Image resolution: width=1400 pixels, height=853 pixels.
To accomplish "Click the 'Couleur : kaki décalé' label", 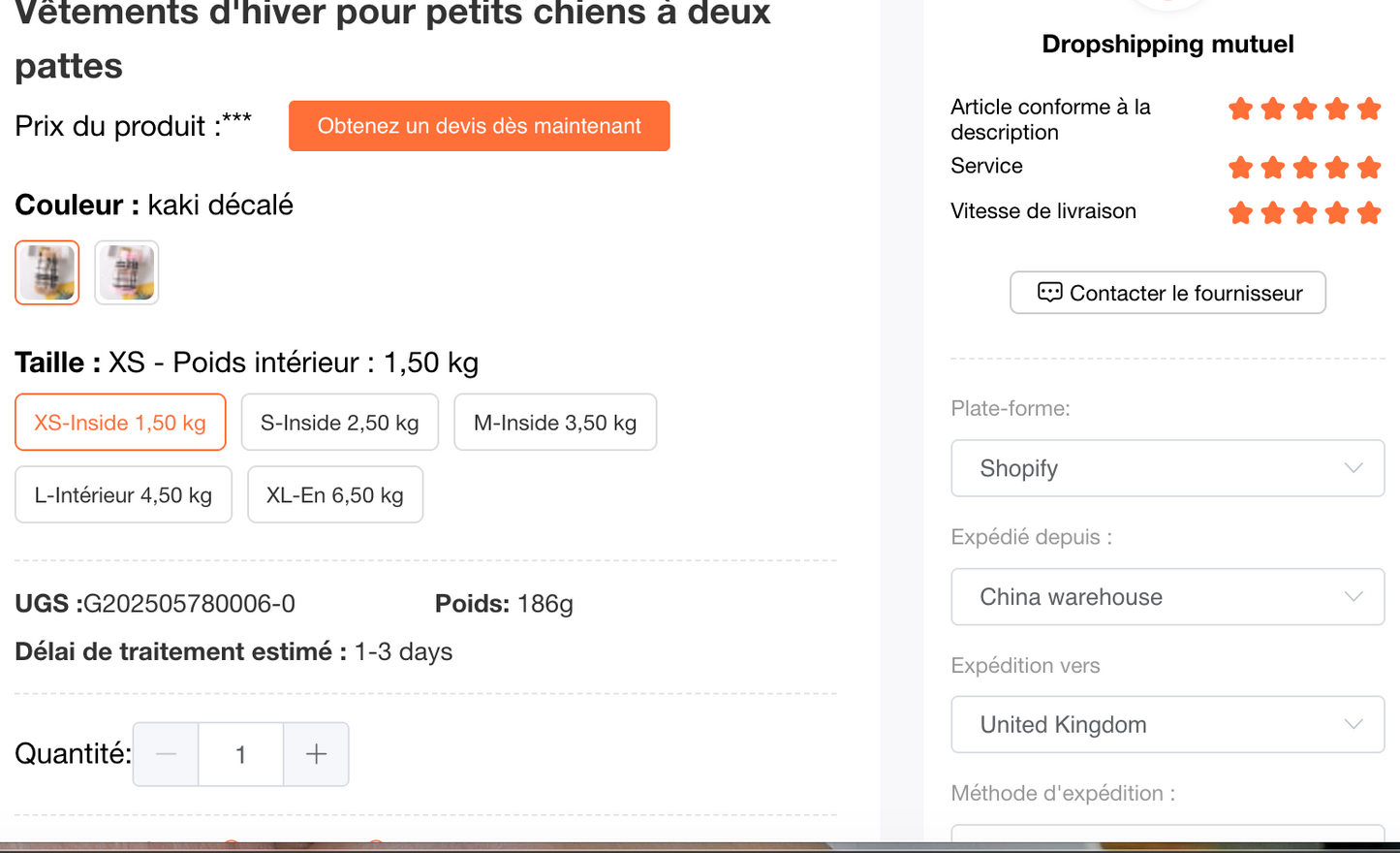I will click(153, 205).
